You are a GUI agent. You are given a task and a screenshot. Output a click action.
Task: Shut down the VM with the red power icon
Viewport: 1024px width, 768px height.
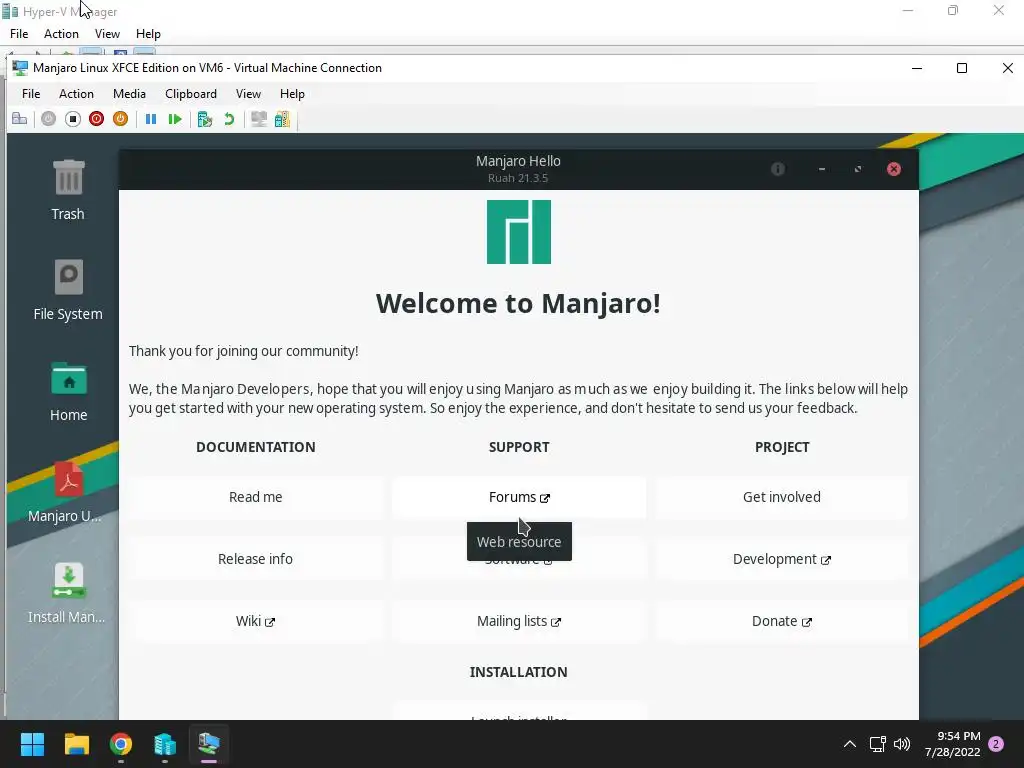97,119
